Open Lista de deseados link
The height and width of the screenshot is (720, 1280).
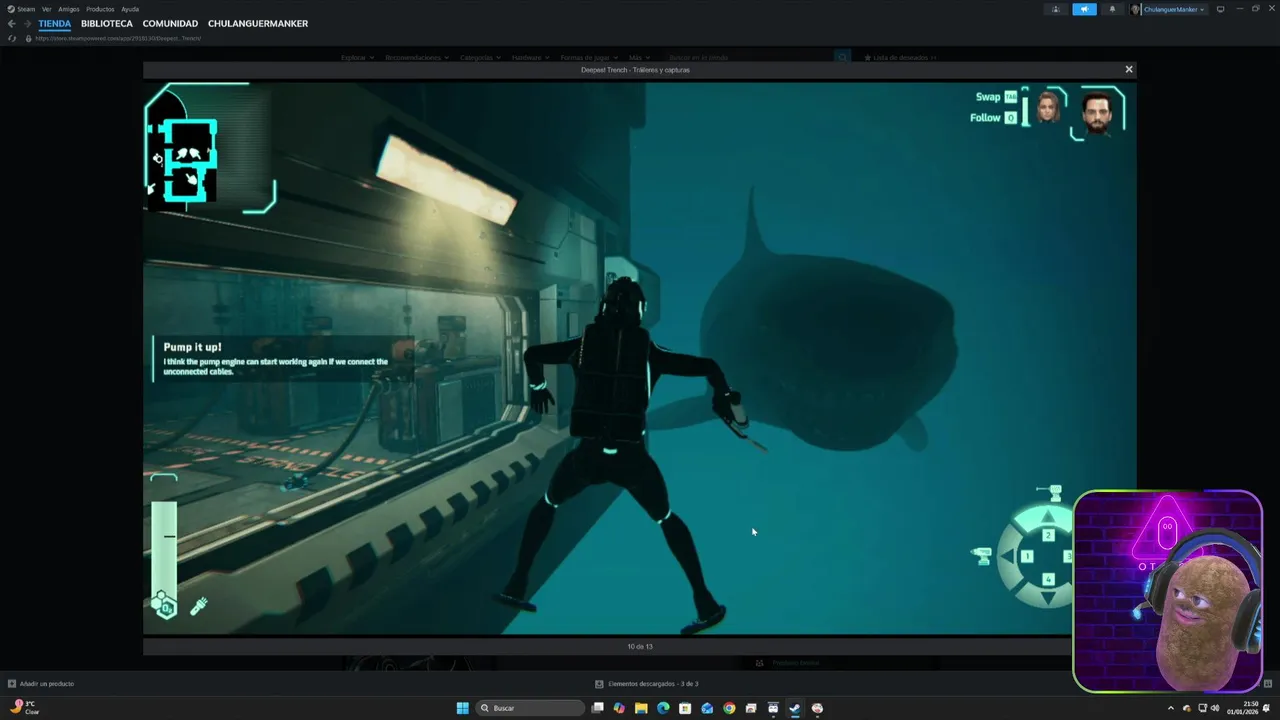[900, 58]
